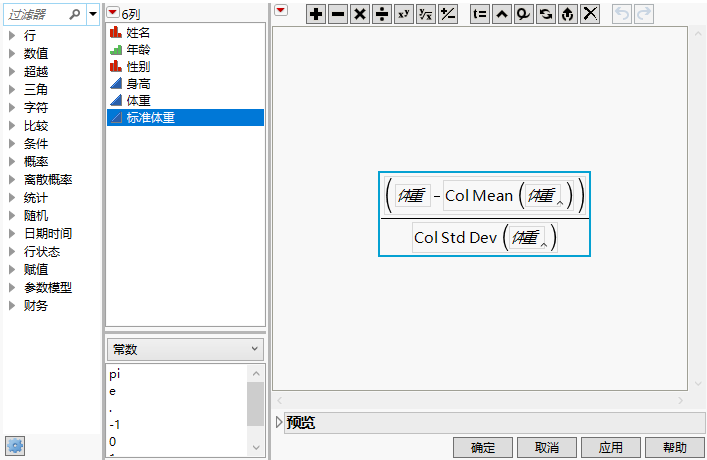The image size is (707, 460).
Task: Expand the 字符 function group
Action: pos(12,107)
